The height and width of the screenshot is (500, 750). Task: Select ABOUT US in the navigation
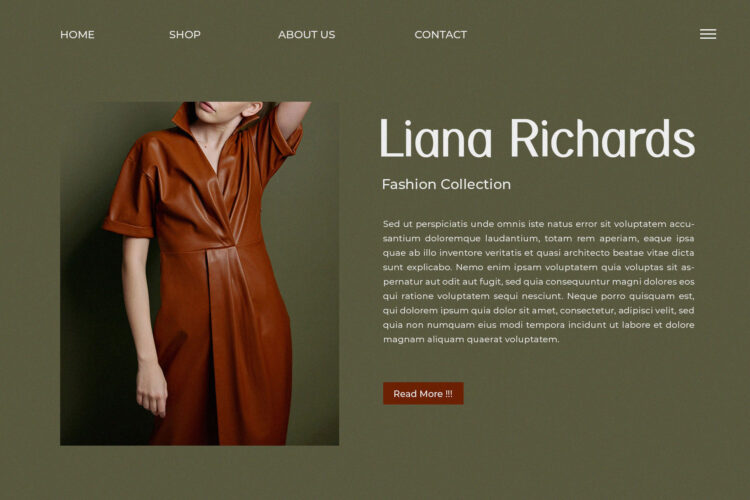pyautogui.click(x=307, y=34)
